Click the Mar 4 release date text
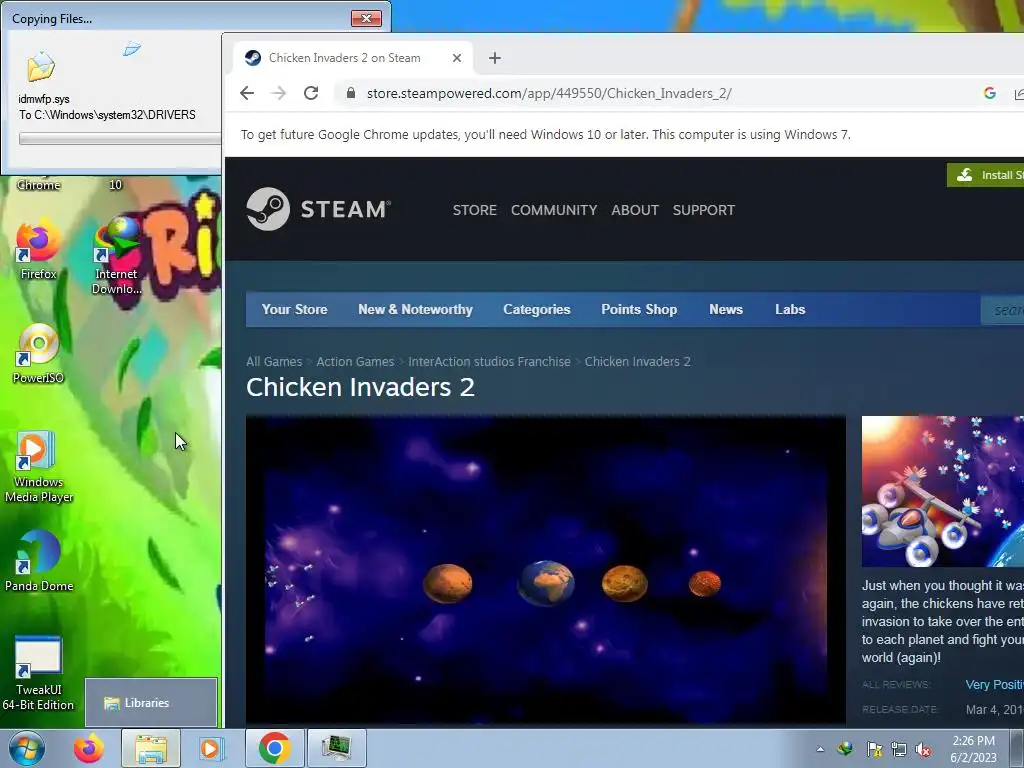1024x768 pixels. [x=995, y=709]
